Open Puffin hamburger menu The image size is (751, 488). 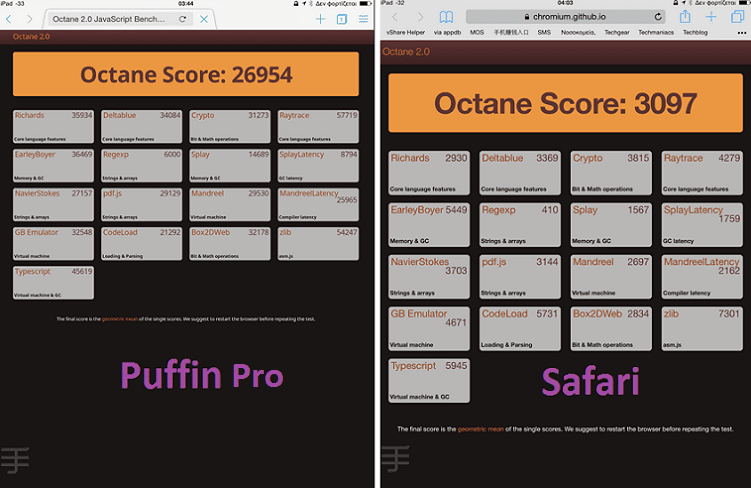(364, 19)
